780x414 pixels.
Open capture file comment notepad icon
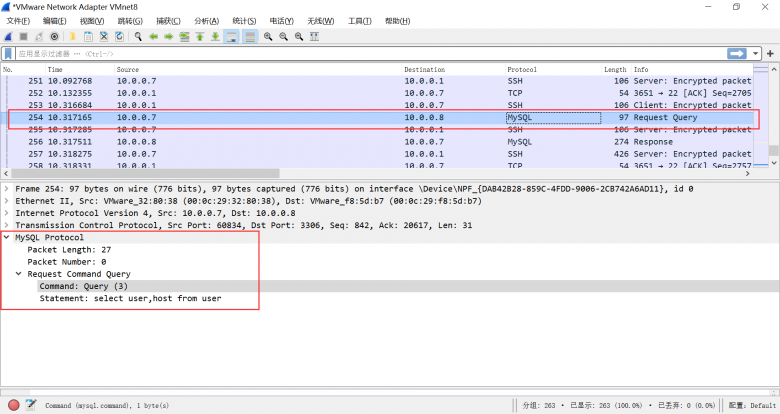pos(31,405)
